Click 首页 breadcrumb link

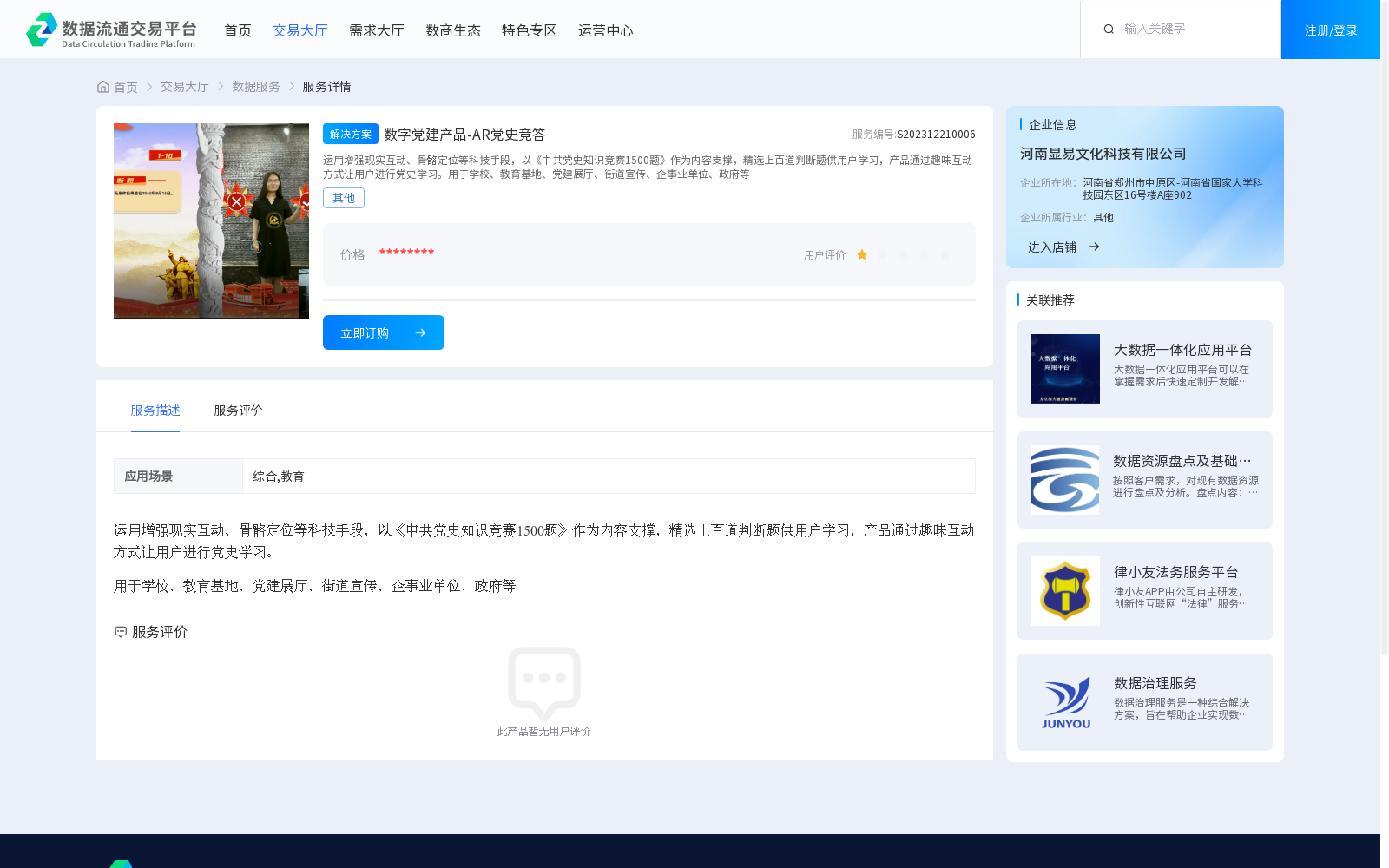pos(126,87)
